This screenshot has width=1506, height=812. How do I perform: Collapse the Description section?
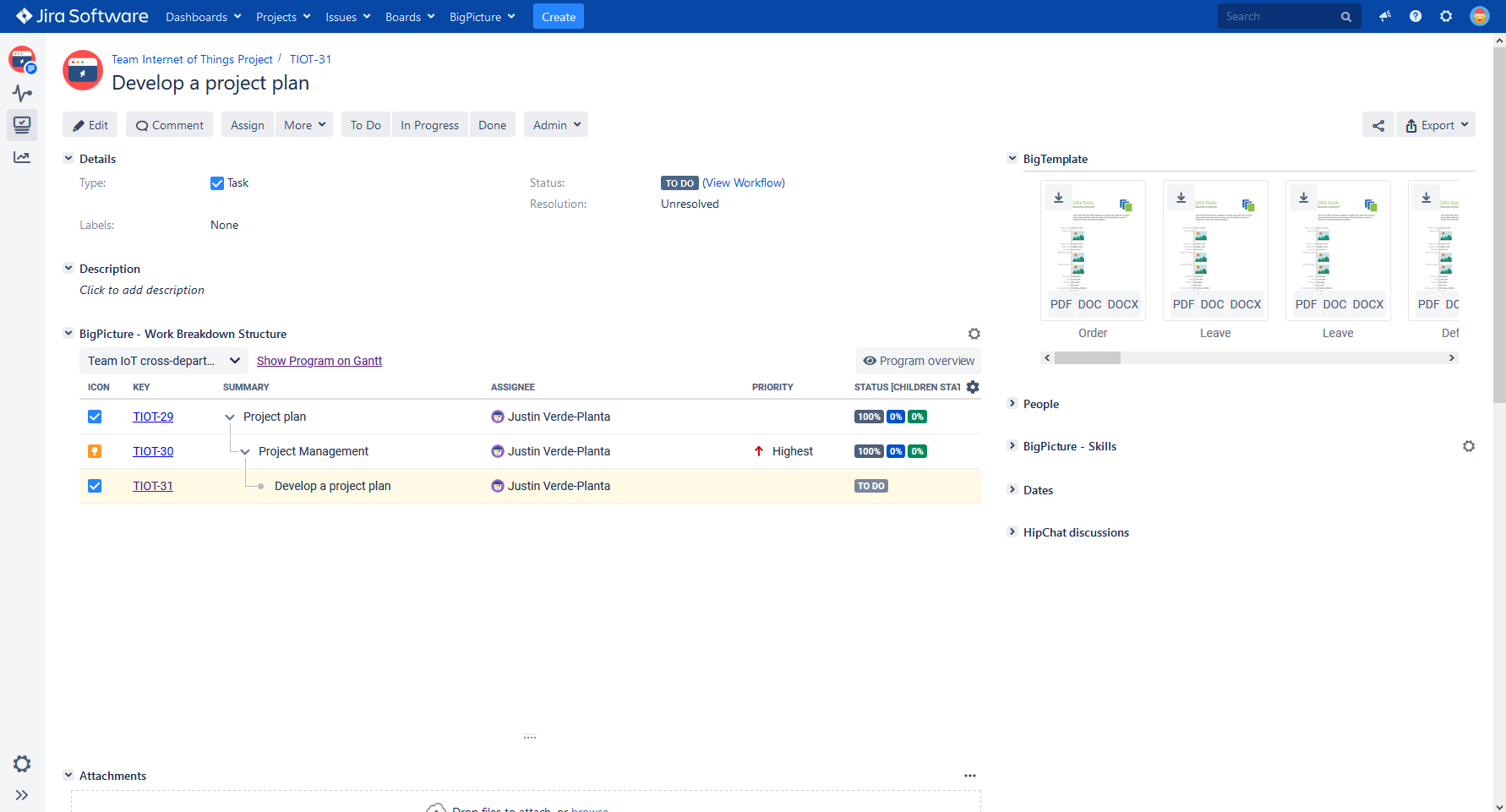pos(68,268)
